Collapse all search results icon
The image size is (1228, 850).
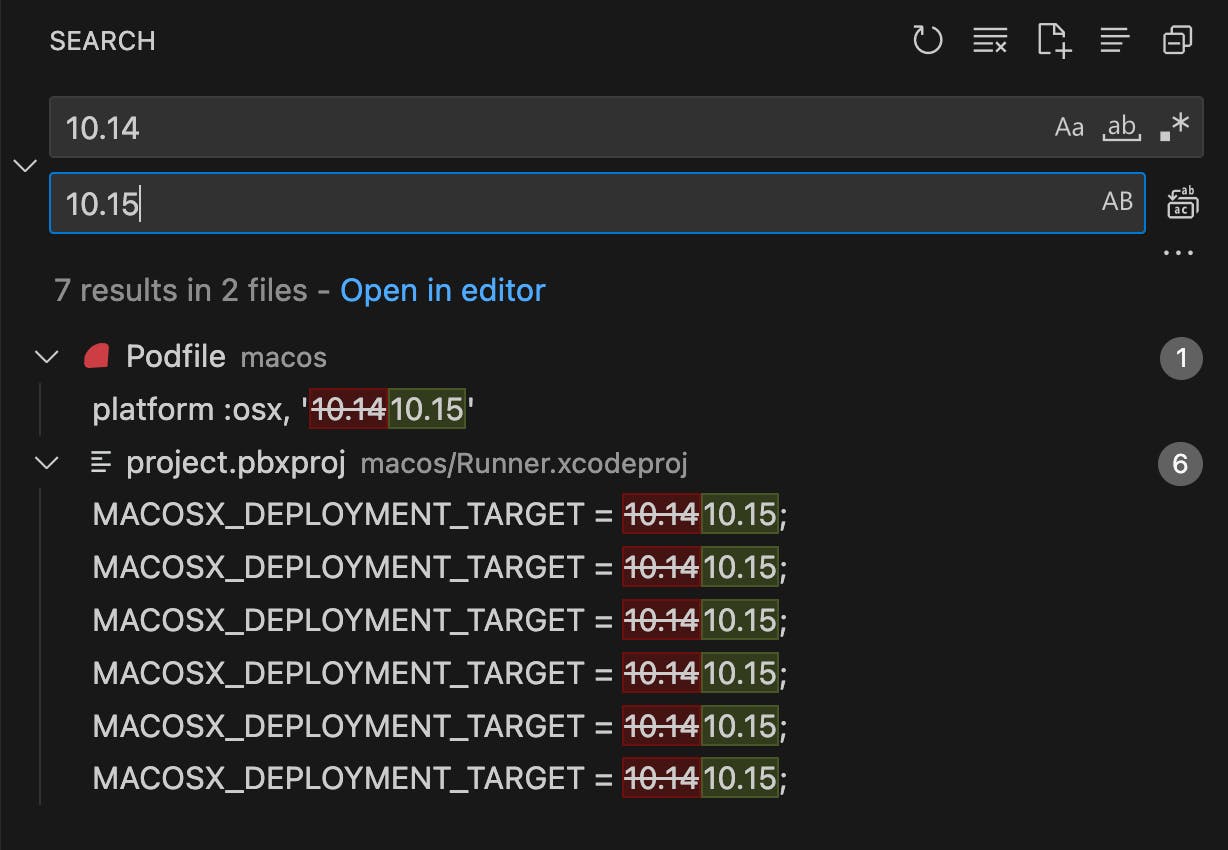click(1178, 41)
